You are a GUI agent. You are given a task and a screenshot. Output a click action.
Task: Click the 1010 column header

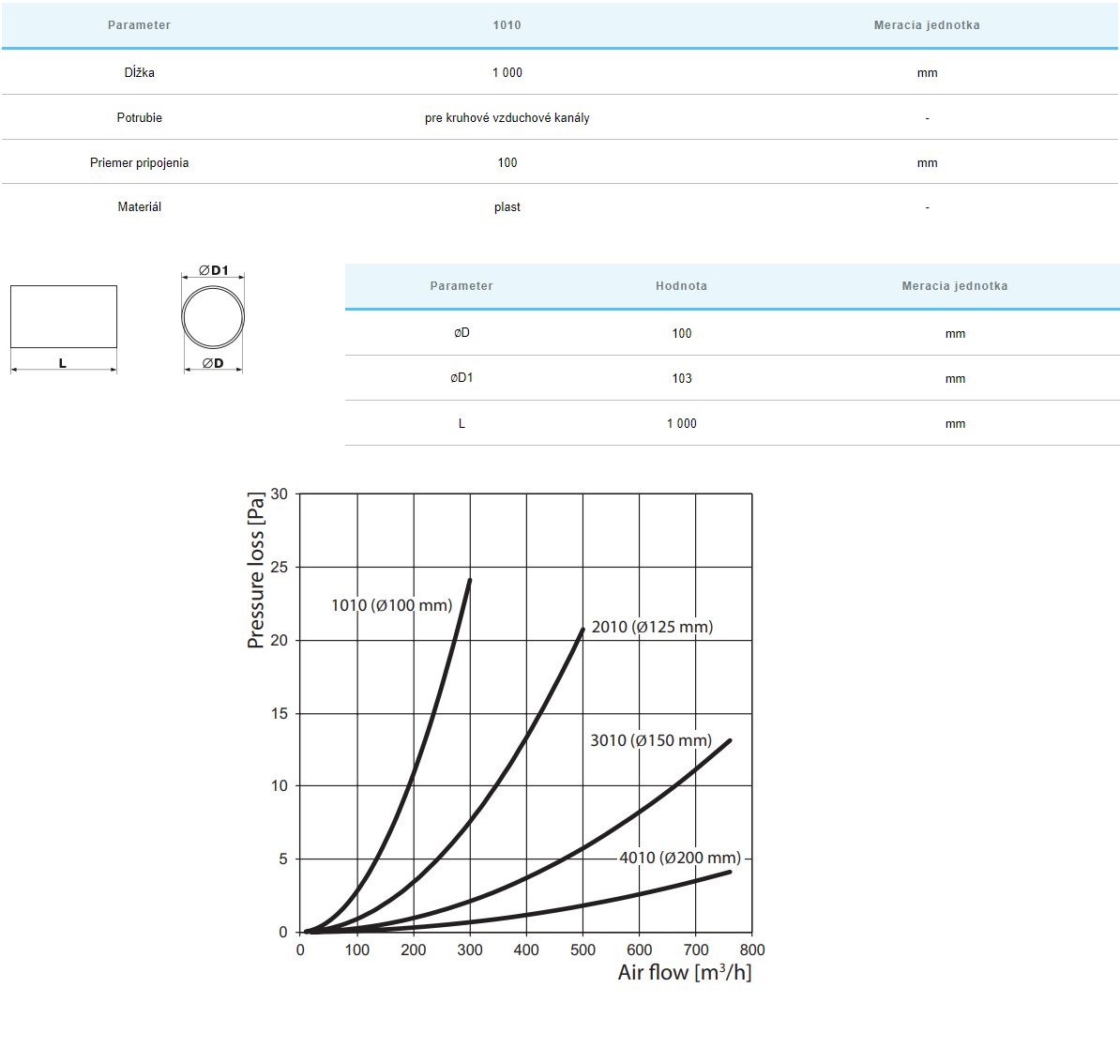pyautogui.click(x=507, y=25)
